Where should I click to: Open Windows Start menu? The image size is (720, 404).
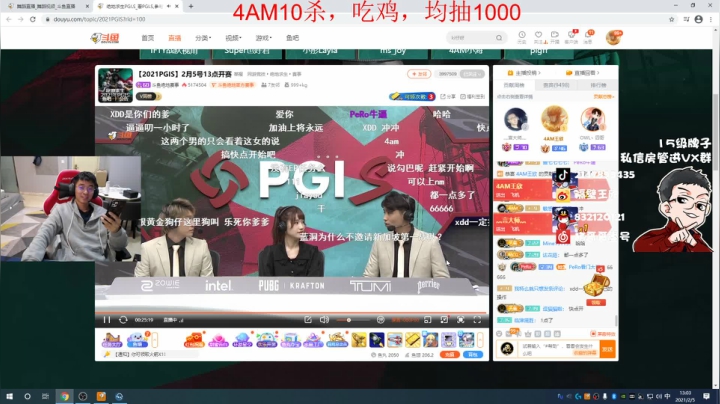tap(9, 396)
